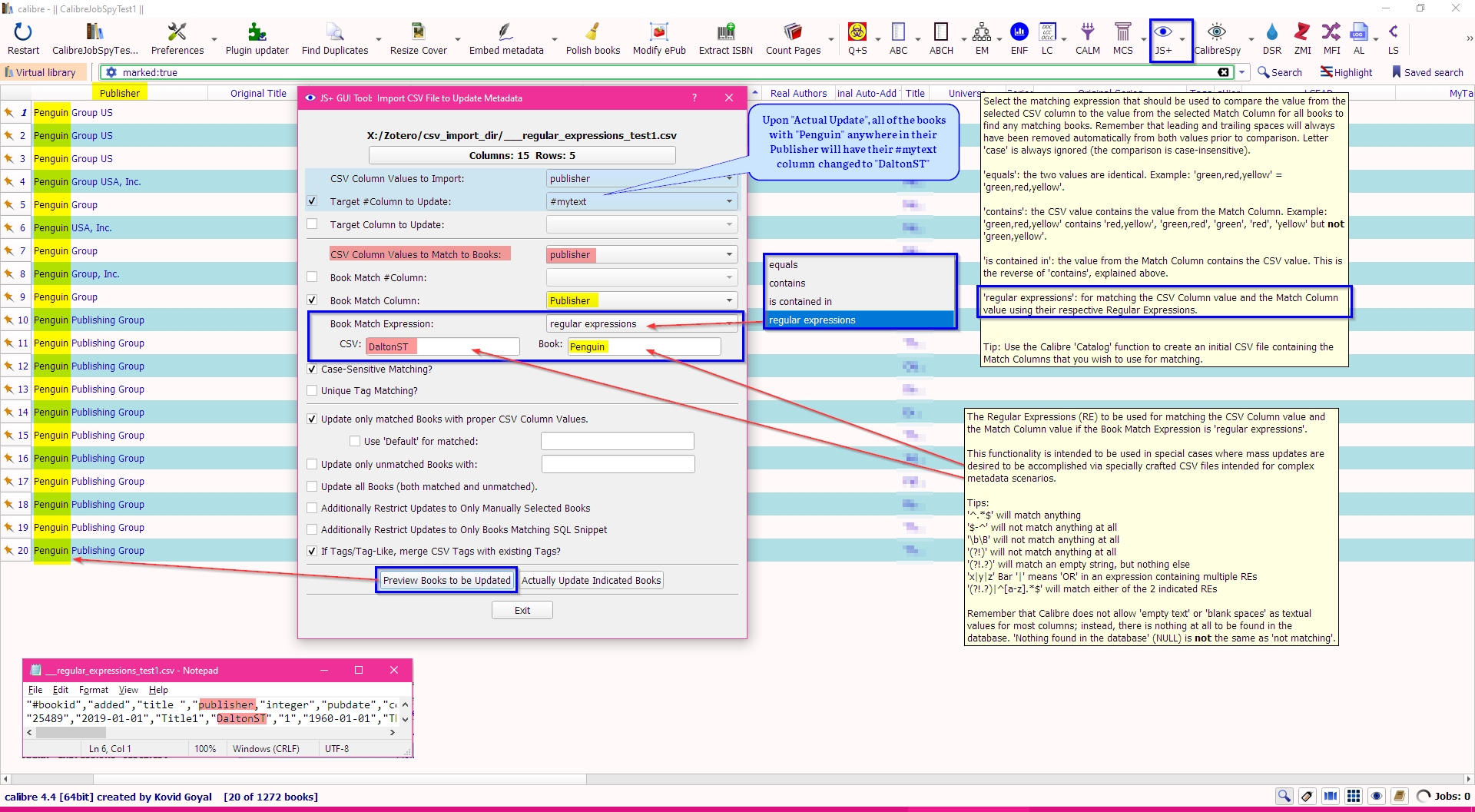Open the #mytext target column dropdown
The height and width of the screenshot is (812, 1475).
[641, 201]
